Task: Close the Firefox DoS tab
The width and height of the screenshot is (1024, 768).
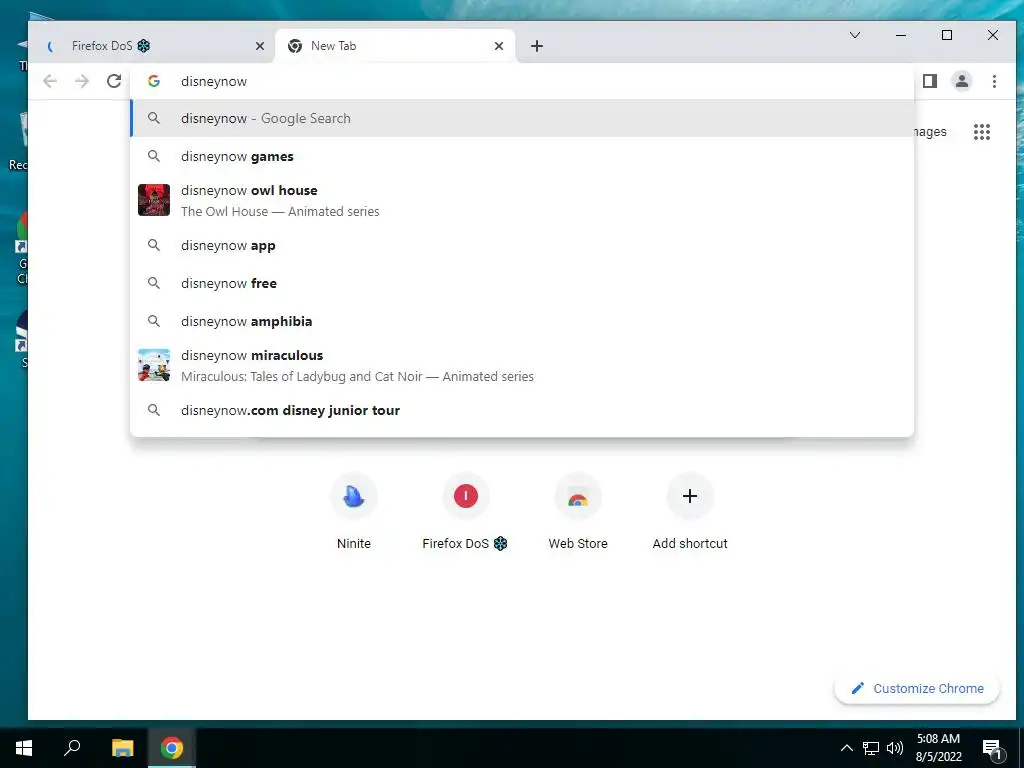Action: click(x=260, y=46)
